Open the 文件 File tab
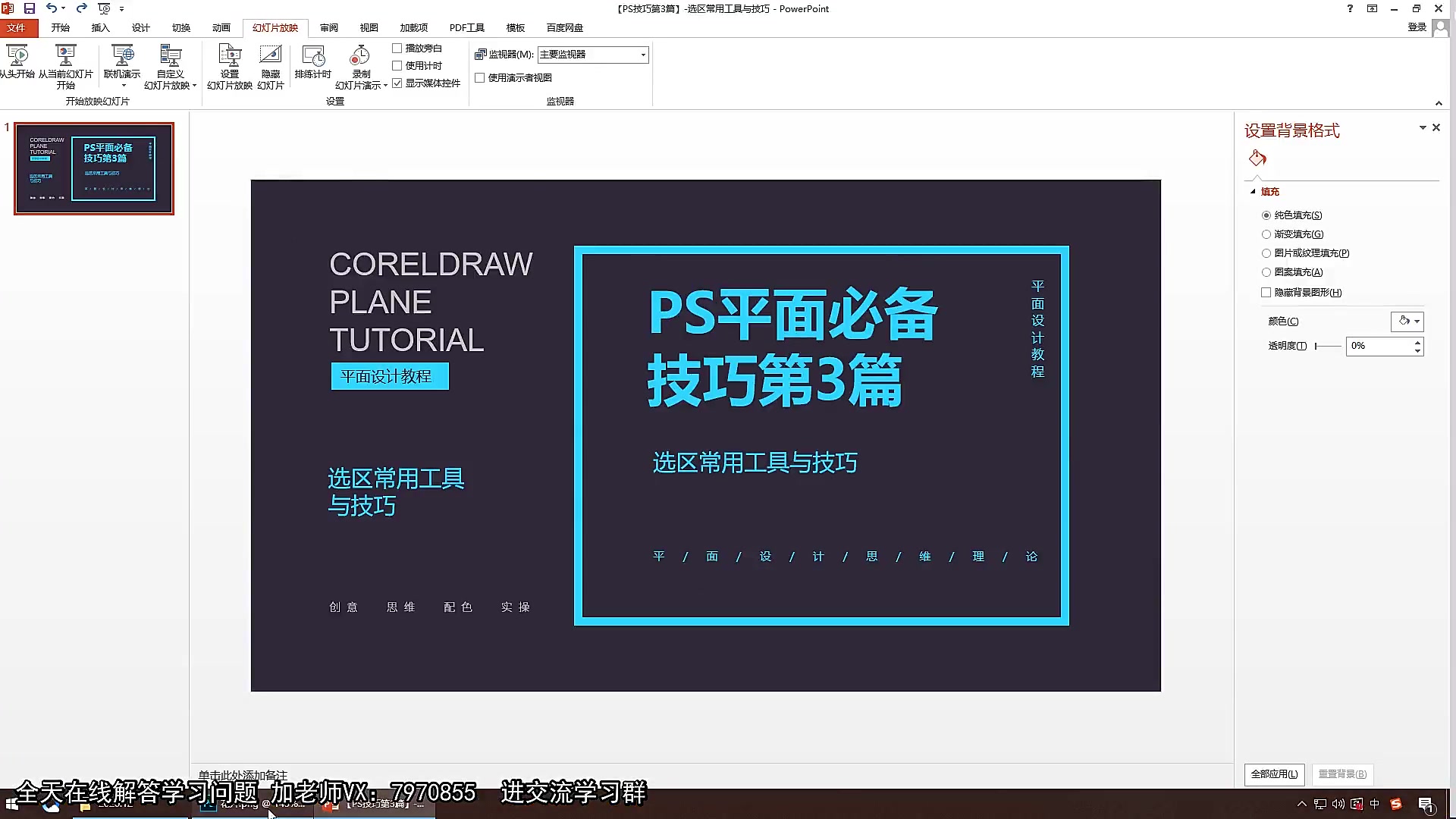This screenshot has width=1456, height=819. click(17, 27)
